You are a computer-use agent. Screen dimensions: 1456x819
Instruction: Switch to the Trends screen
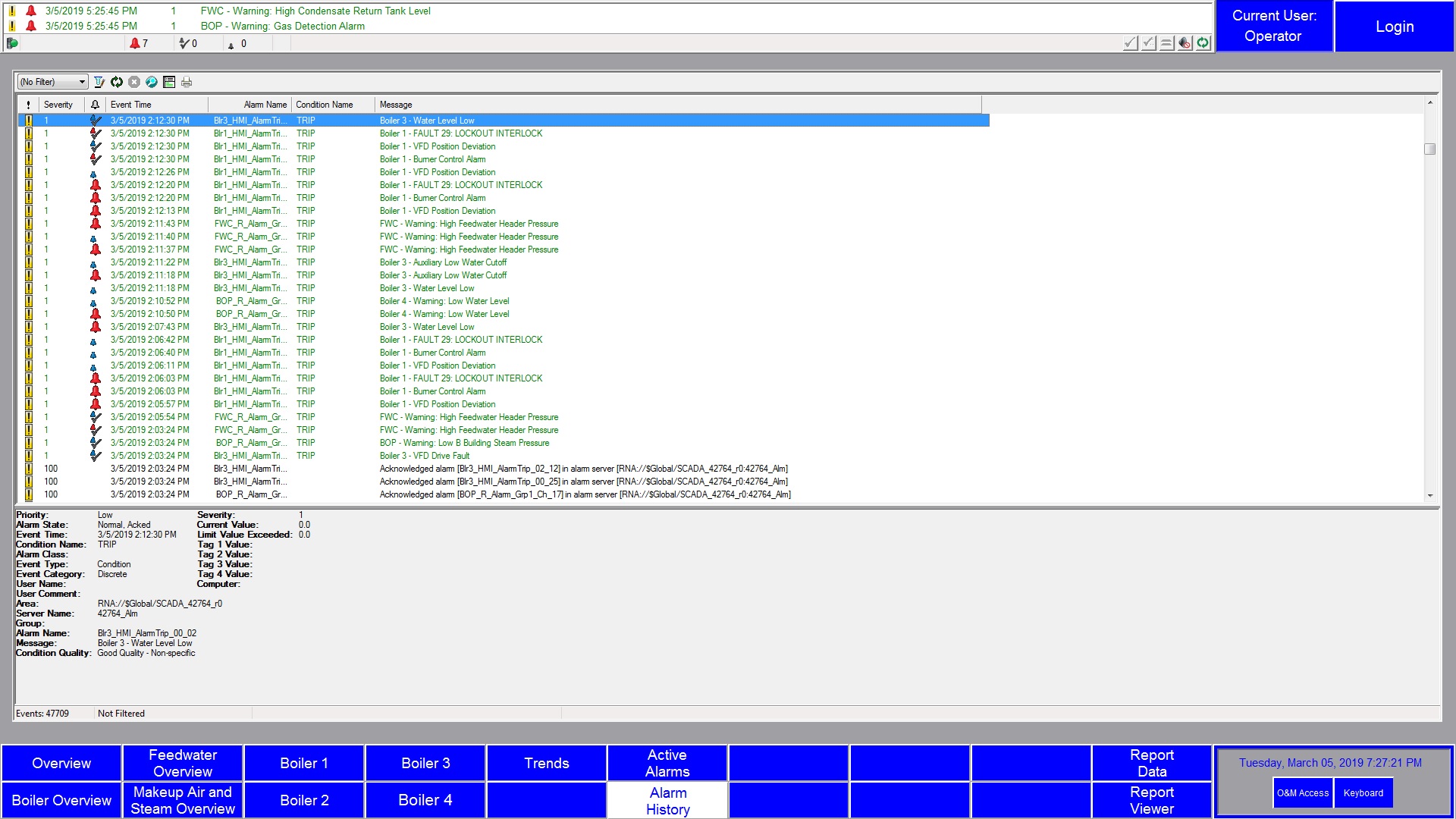coord(546,763)
